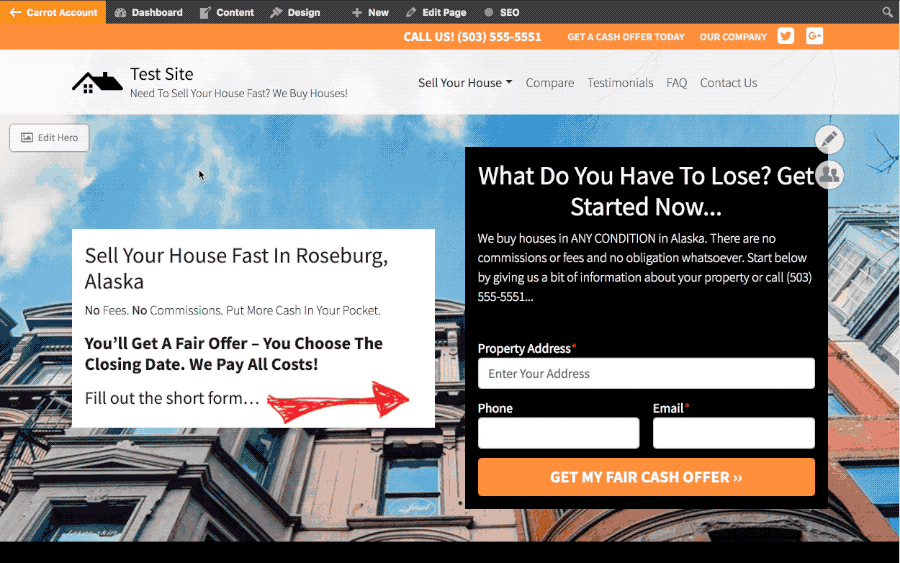This screenshot has height=563, width=900.
Task: Expand the Sell Your House dropdown
Action: (465, 83)
